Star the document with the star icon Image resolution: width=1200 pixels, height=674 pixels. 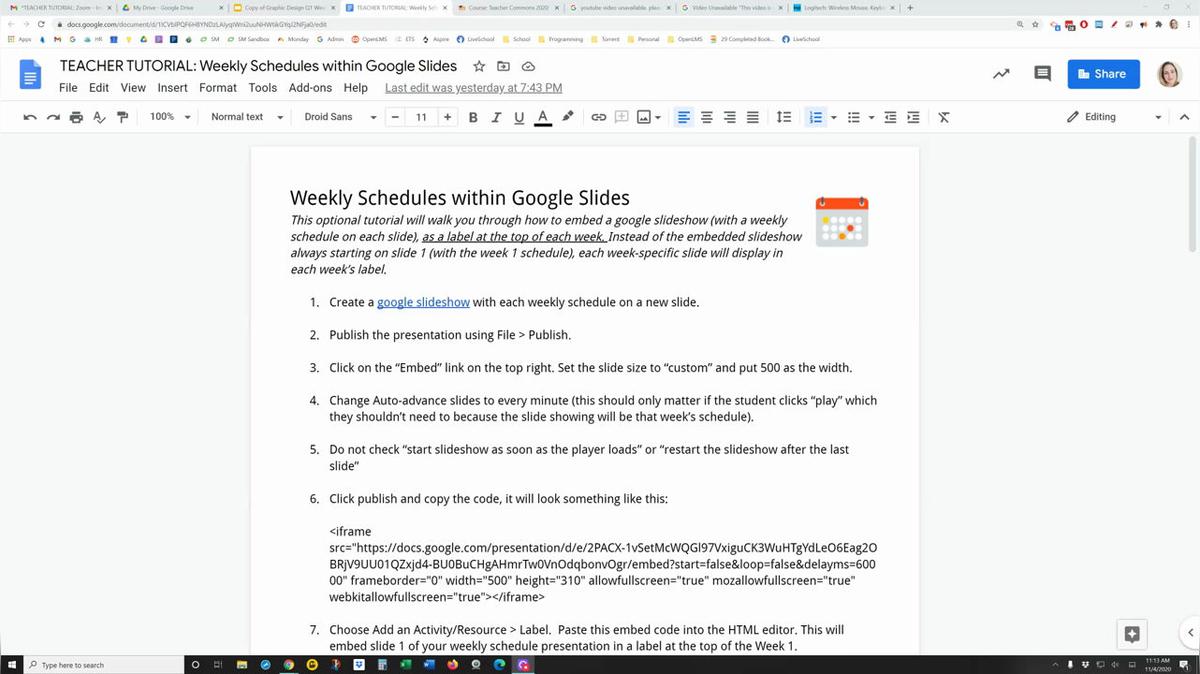(479, 66)
